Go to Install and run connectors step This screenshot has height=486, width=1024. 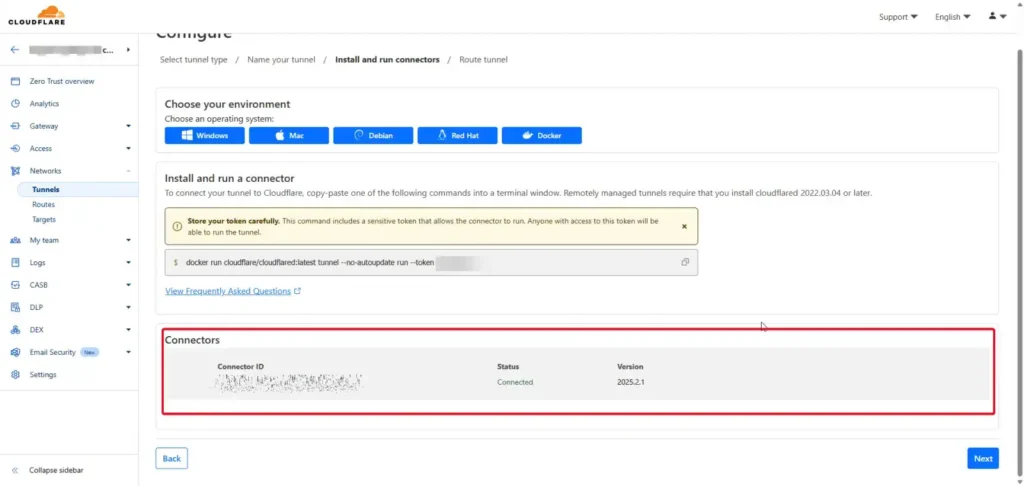pyautogui.click(x=387, y=59)
